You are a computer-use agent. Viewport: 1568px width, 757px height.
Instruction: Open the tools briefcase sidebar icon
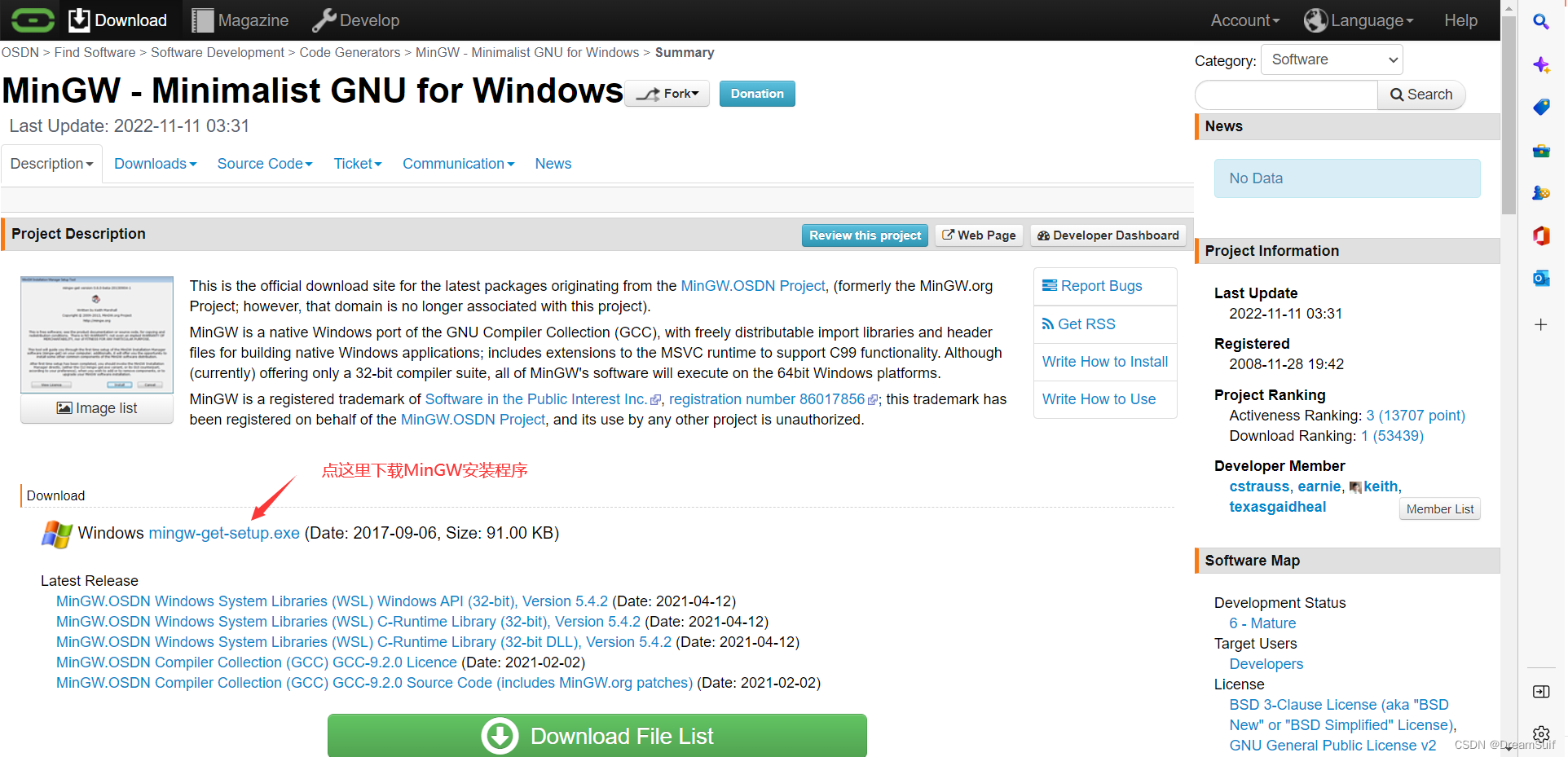(1541, 151)
